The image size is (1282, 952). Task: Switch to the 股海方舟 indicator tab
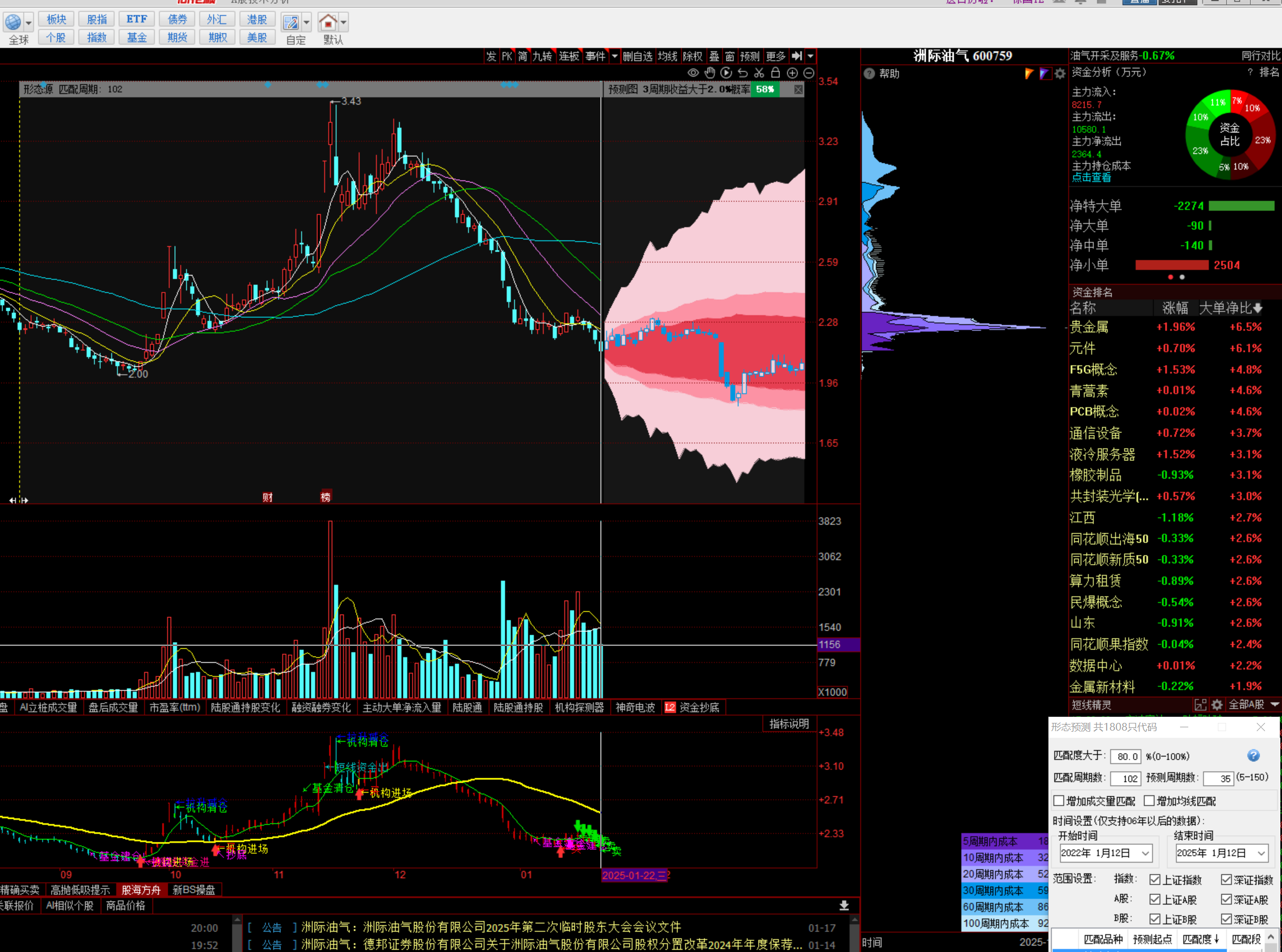[x=141, y=890]
